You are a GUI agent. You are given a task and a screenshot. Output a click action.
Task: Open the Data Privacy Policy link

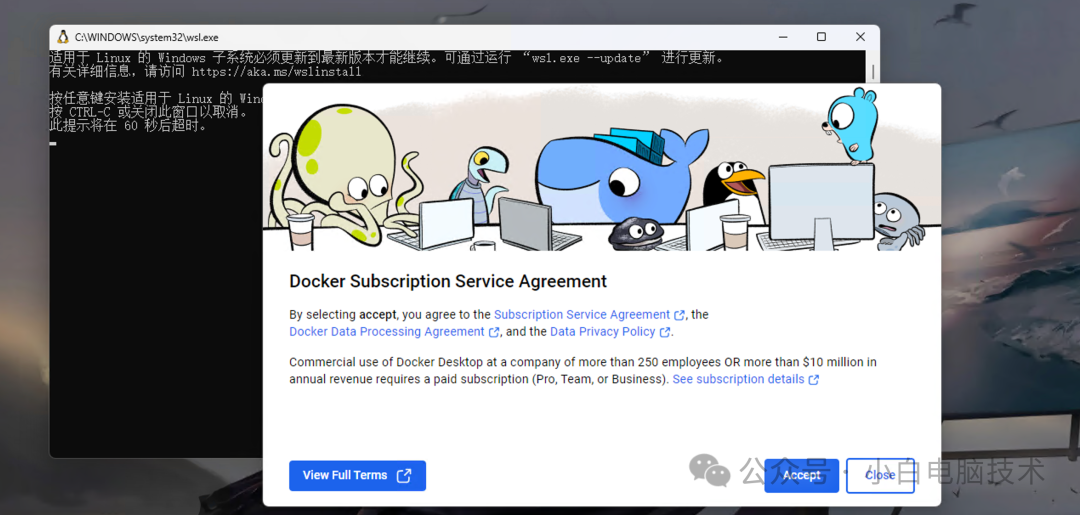(610, 331)
